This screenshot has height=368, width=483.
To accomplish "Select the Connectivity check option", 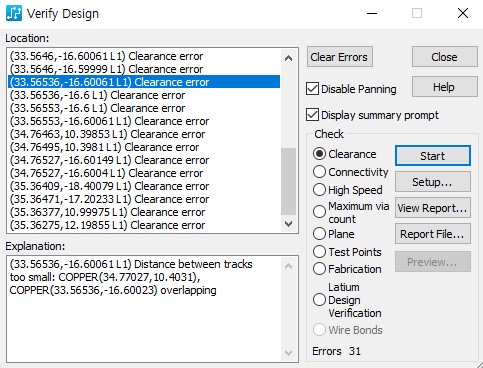I will (319, 172).
